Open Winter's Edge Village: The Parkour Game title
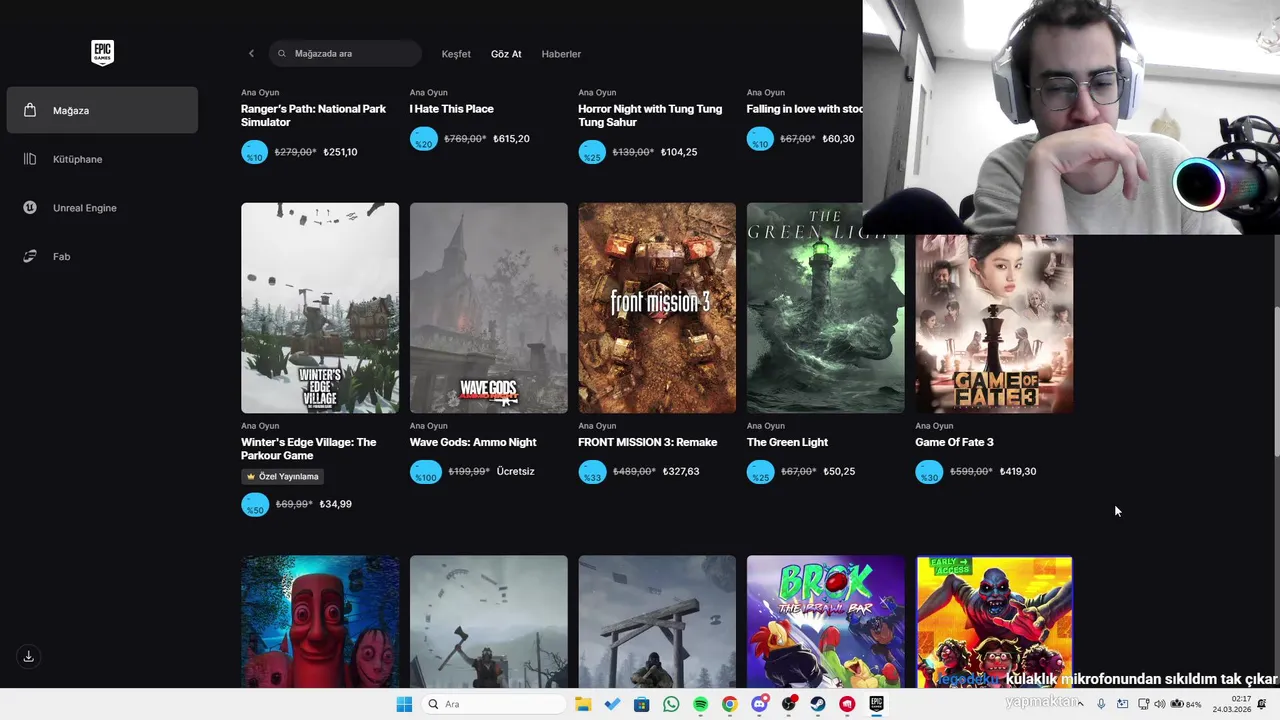 pyautogui.click(x=309, y=449)
